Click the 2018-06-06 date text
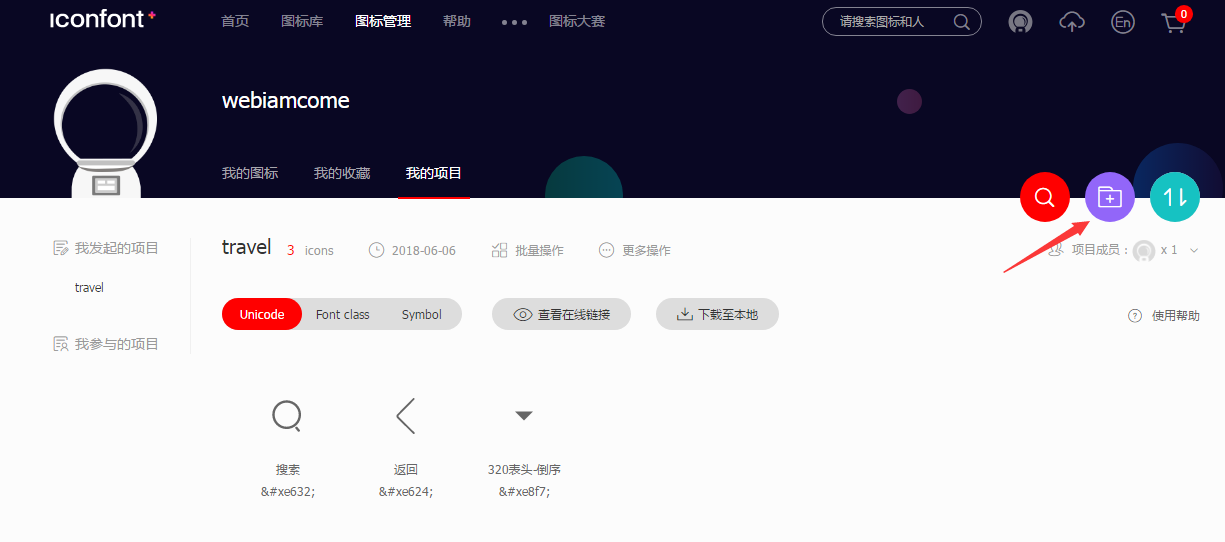 [x=424, y=251]
